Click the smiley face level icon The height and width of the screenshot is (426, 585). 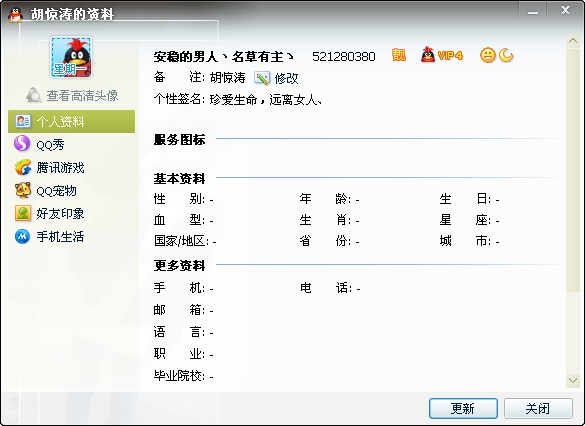[x=487, y=55]
